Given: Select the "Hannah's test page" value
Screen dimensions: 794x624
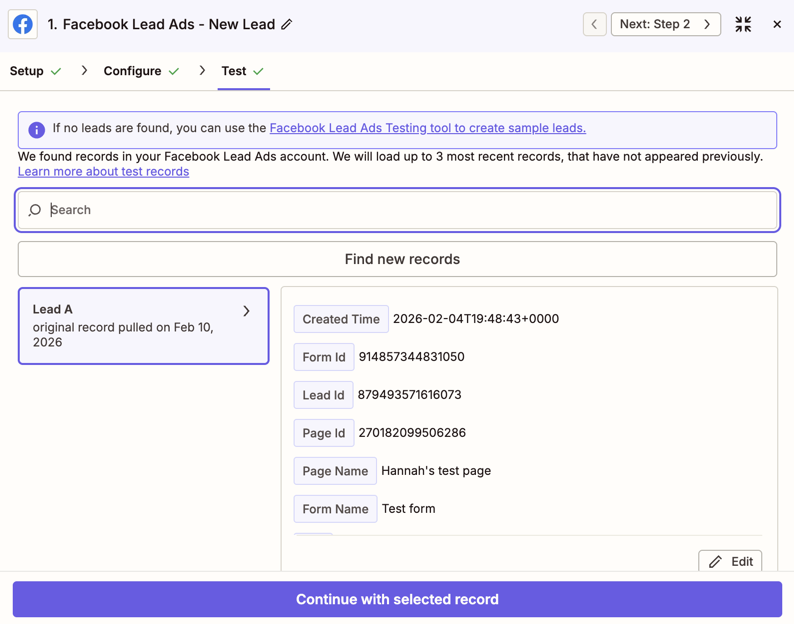Looking at the screenshot, I should (x=436, y=471).
